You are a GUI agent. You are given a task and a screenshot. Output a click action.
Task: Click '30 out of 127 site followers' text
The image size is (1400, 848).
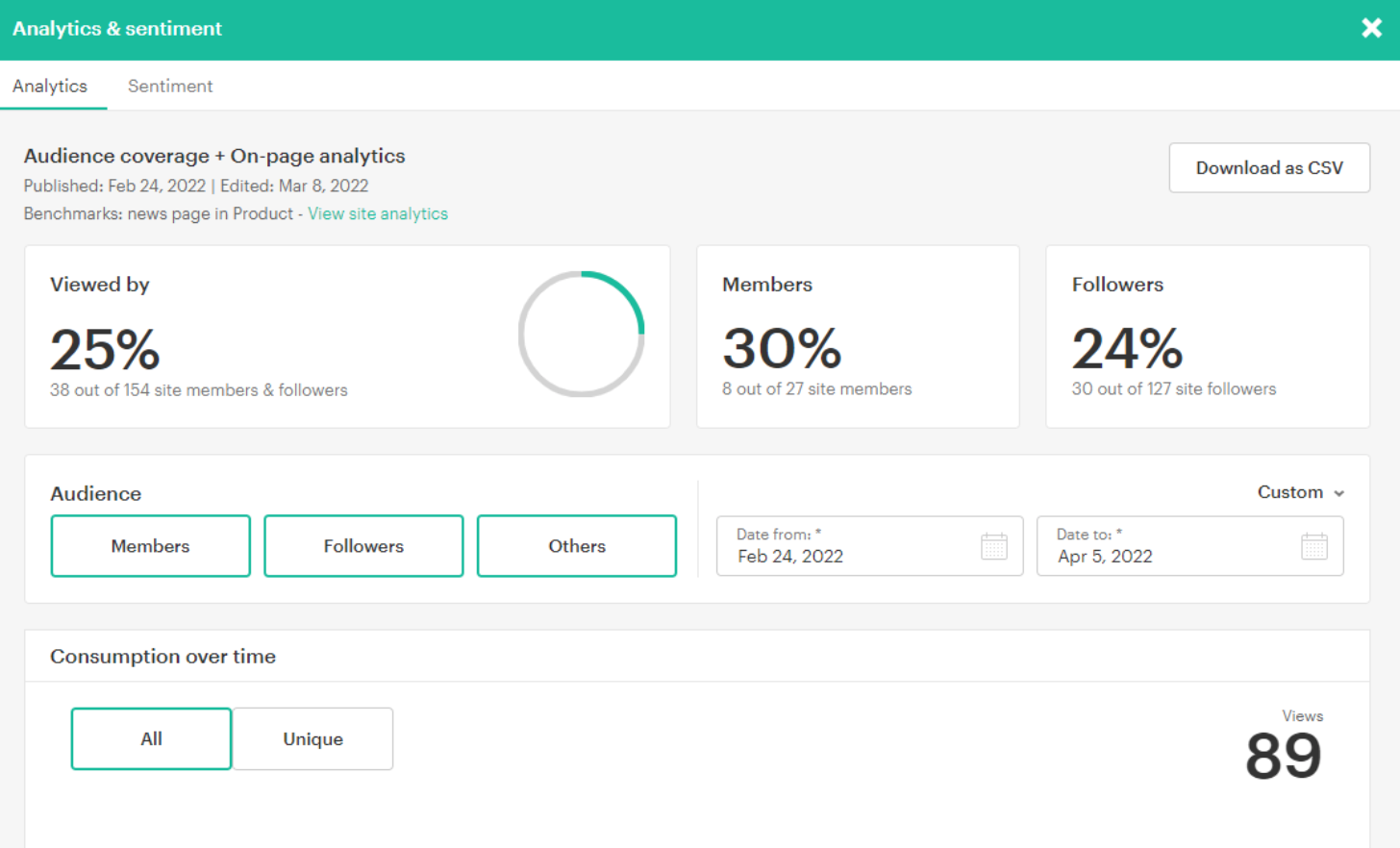(x=1174, y=388)
